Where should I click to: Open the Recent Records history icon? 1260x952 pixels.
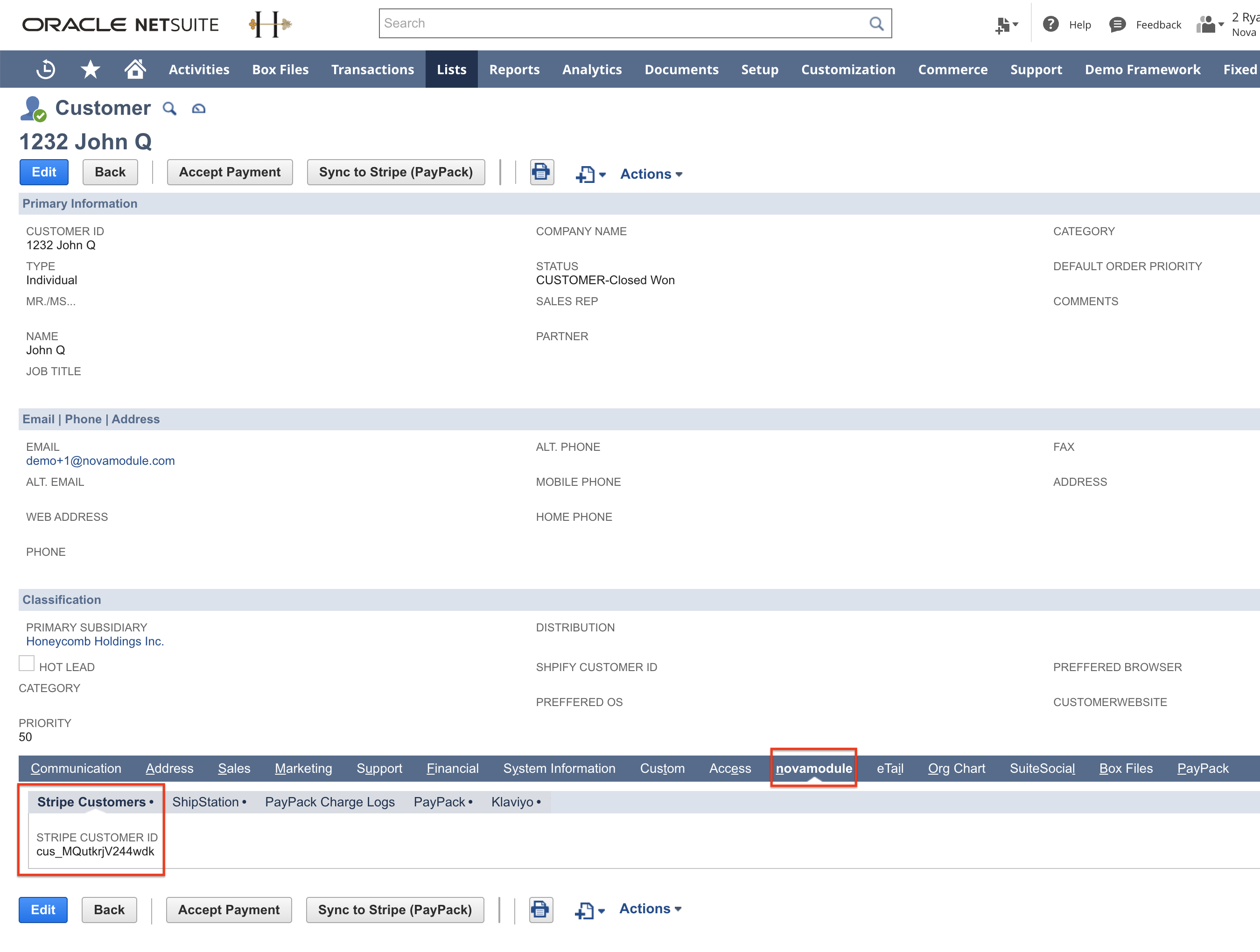click(x=46, y=70)
